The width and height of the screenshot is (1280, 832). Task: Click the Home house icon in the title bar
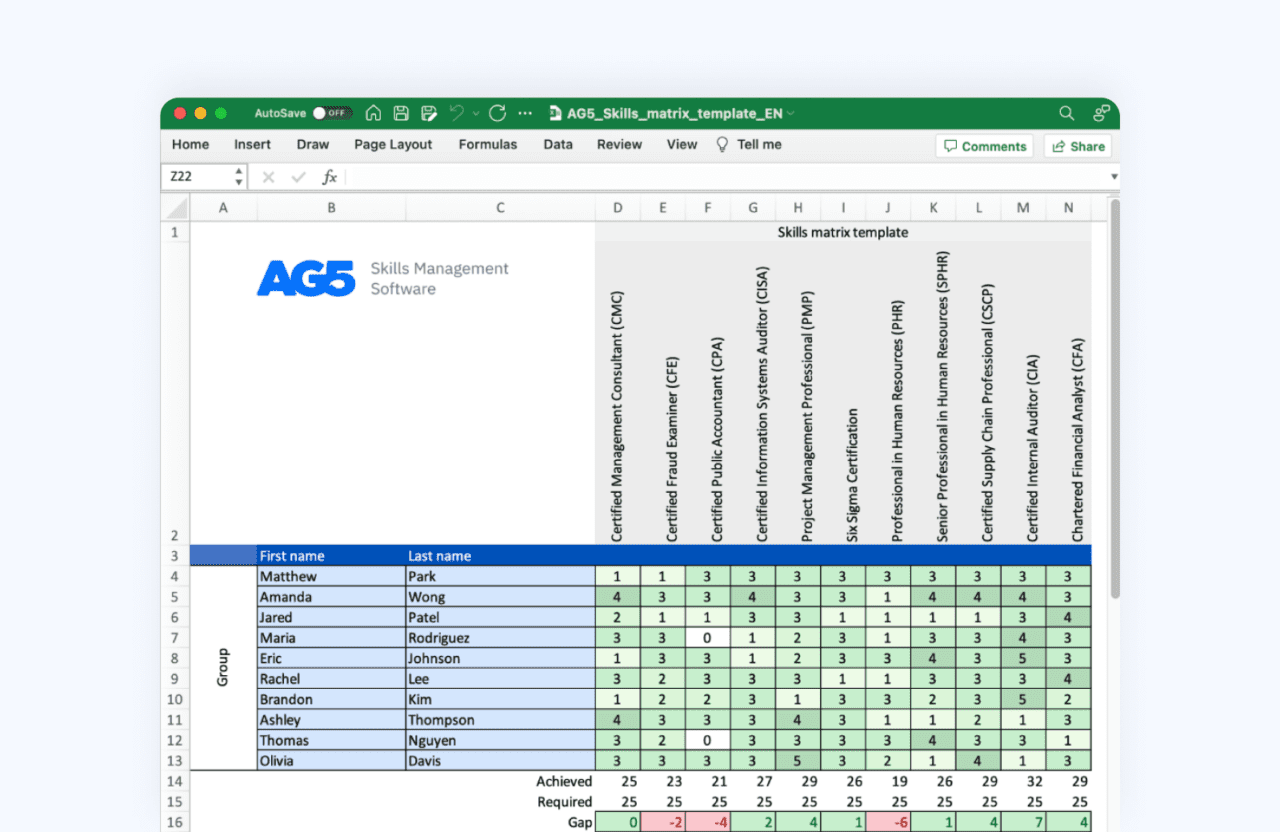click(x=373, y=113)
